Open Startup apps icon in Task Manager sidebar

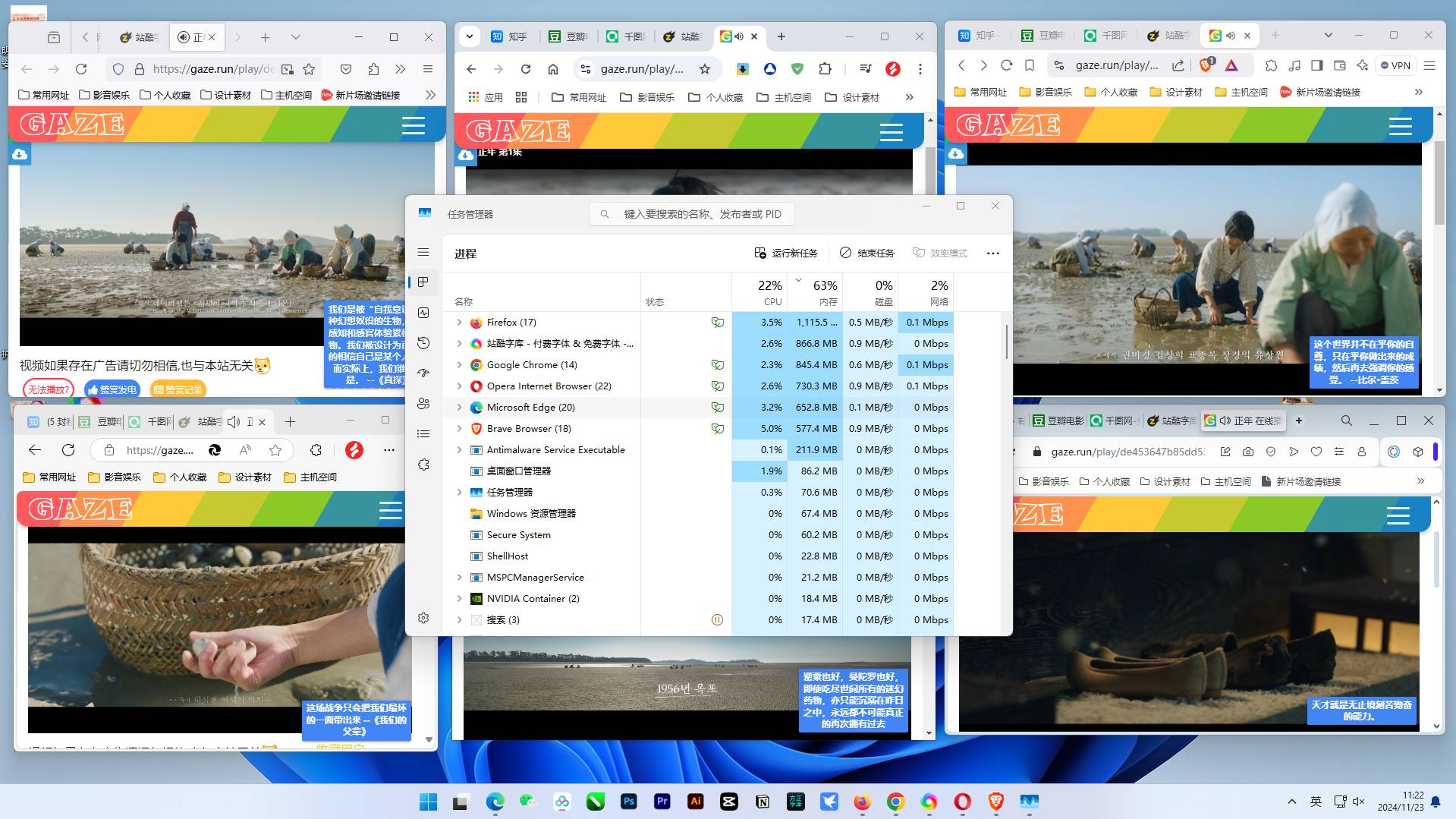click(x=423, y=373)
